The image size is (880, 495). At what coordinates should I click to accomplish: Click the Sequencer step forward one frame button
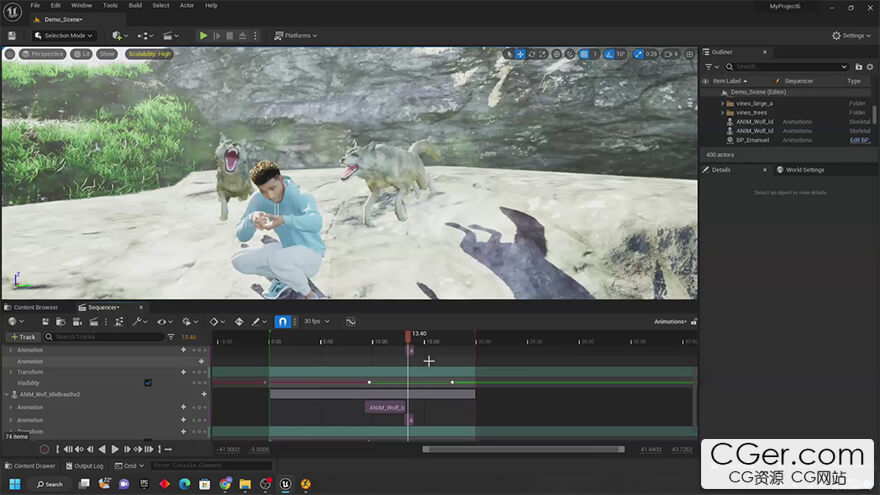click(127, 449)
